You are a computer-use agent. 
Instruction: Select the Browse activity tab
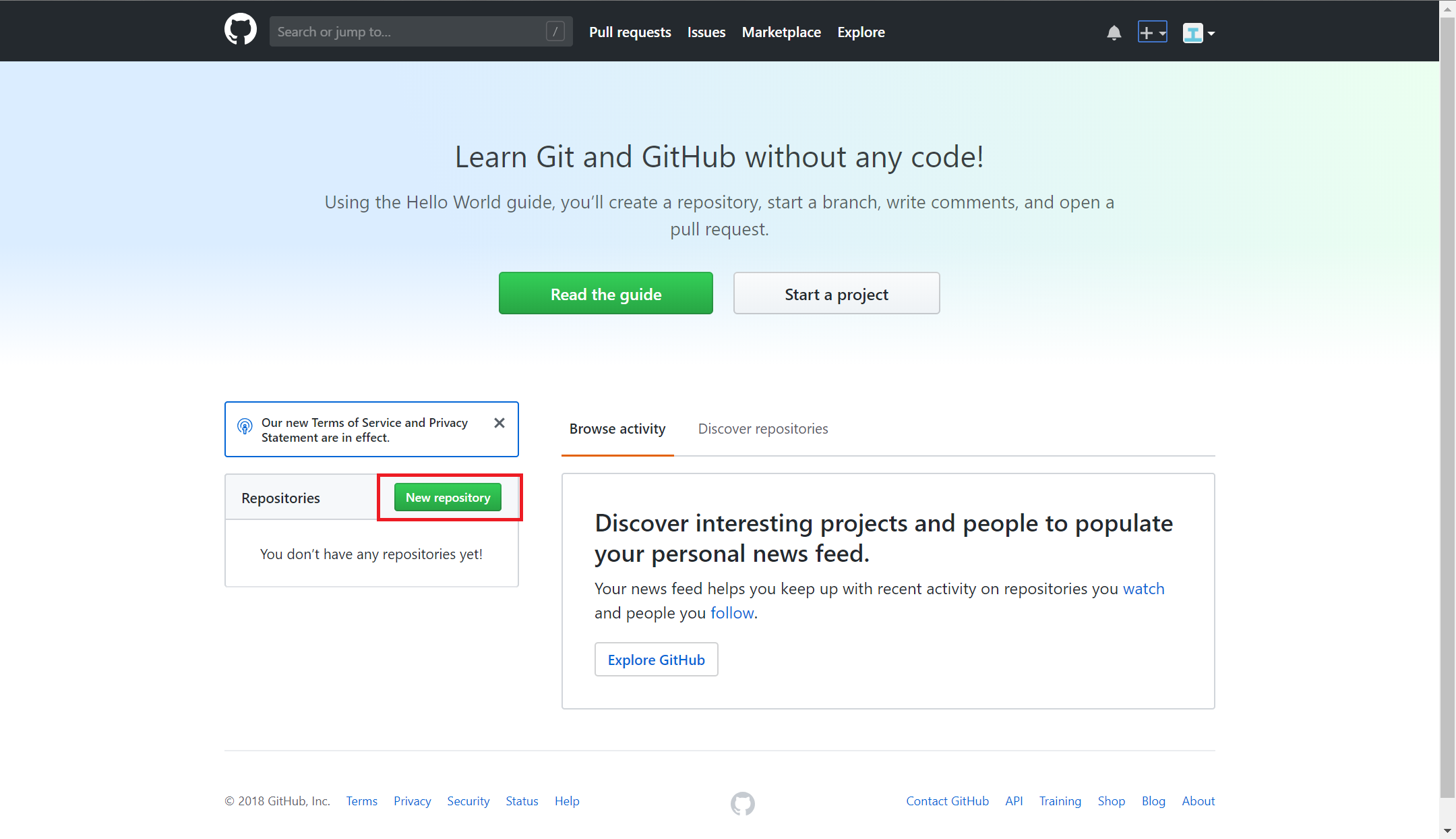(x=617, y=429)
